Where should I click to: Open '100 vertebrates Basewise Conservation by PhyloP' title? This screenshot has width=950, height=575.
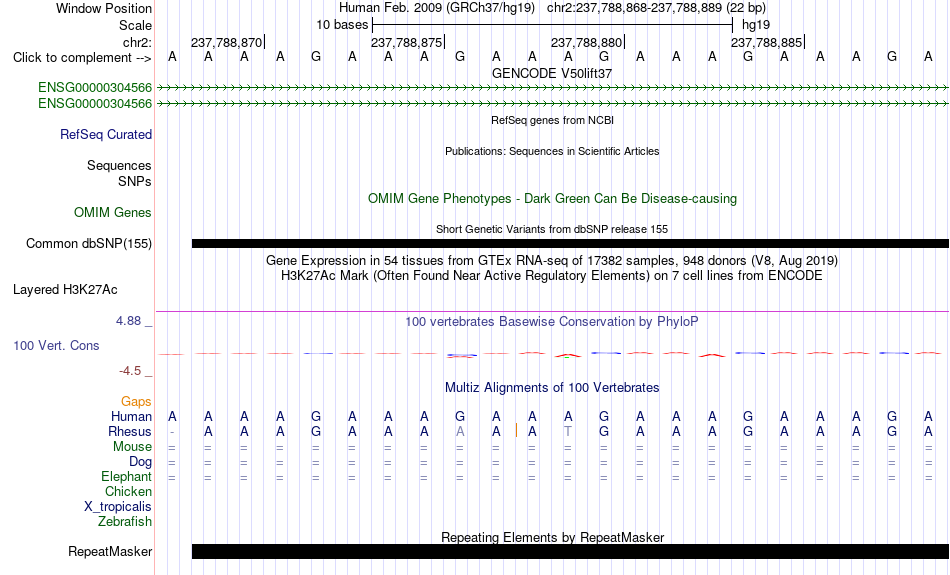552,322
